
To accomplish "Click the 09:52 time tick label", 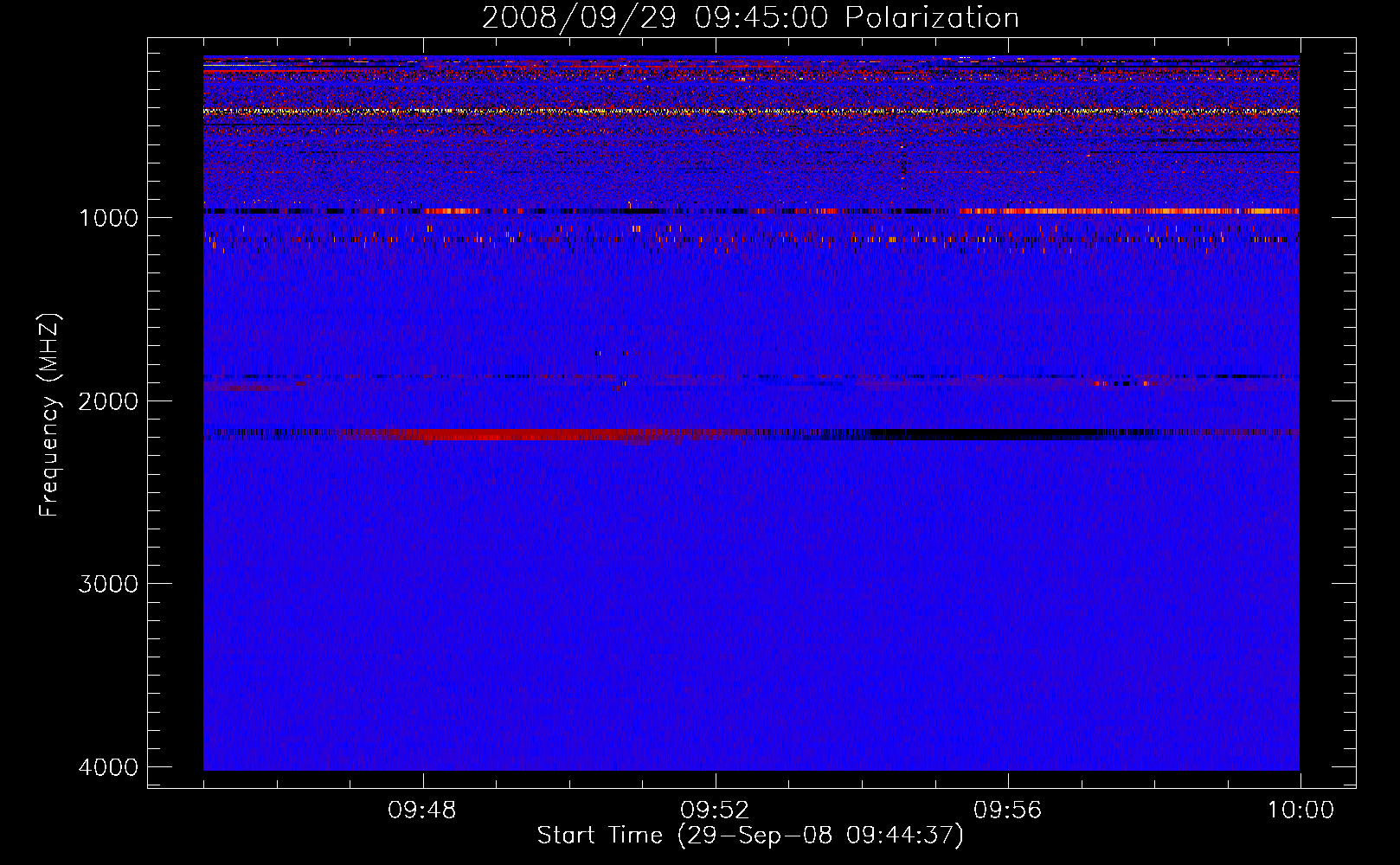I will (715, 811).
